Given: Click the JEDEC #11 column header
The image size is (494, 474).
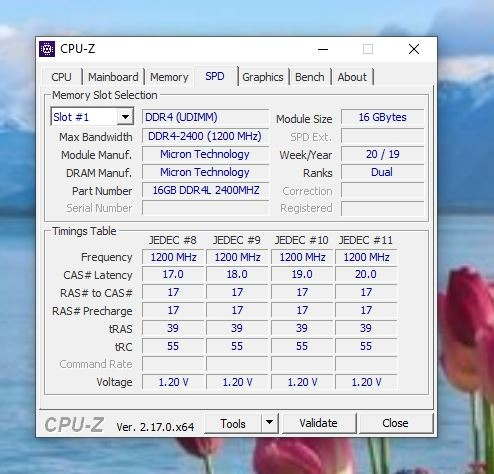Looking at the screenshot, I should coord(366,240).
